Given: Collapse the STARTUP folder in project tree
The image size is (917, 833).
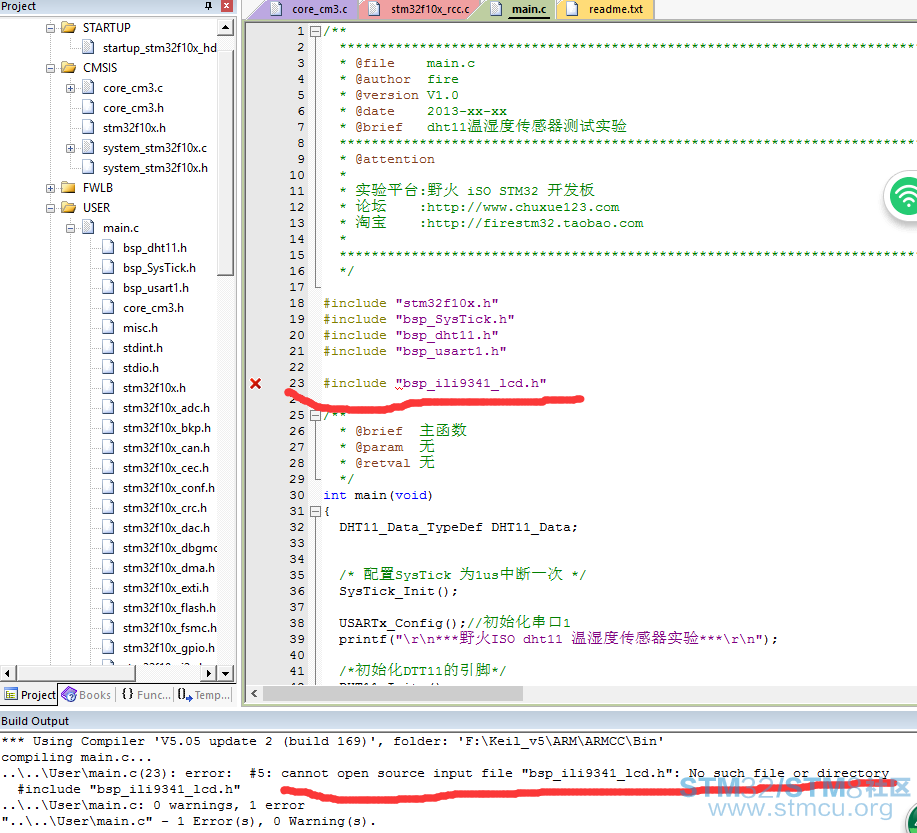Looking at the screenshot, I should [51, 28].
